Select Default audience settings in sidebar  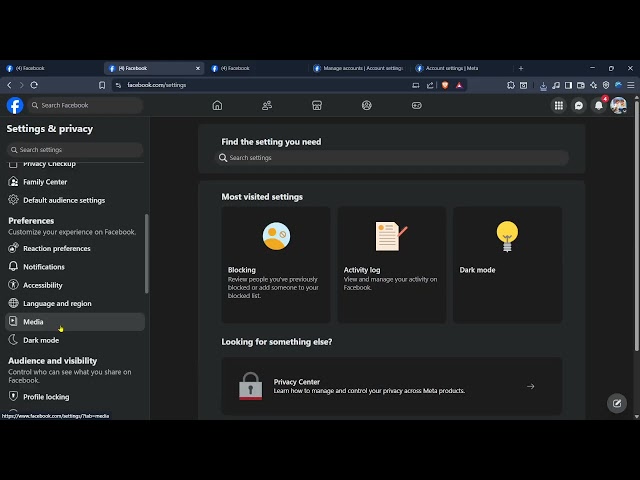pos(75,200)
